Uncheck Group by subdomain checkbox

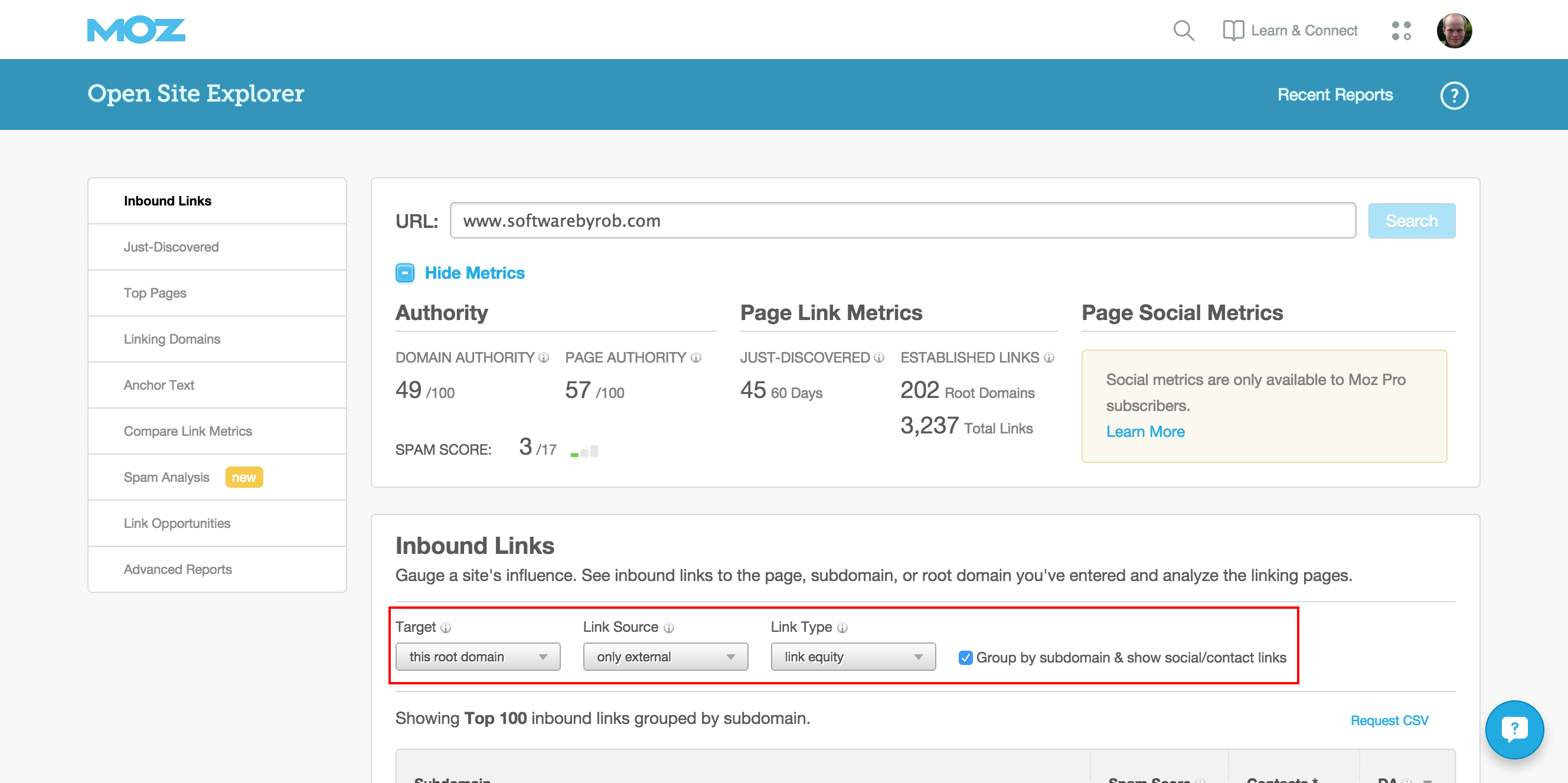pyautogui.click(x=965, y=658)
